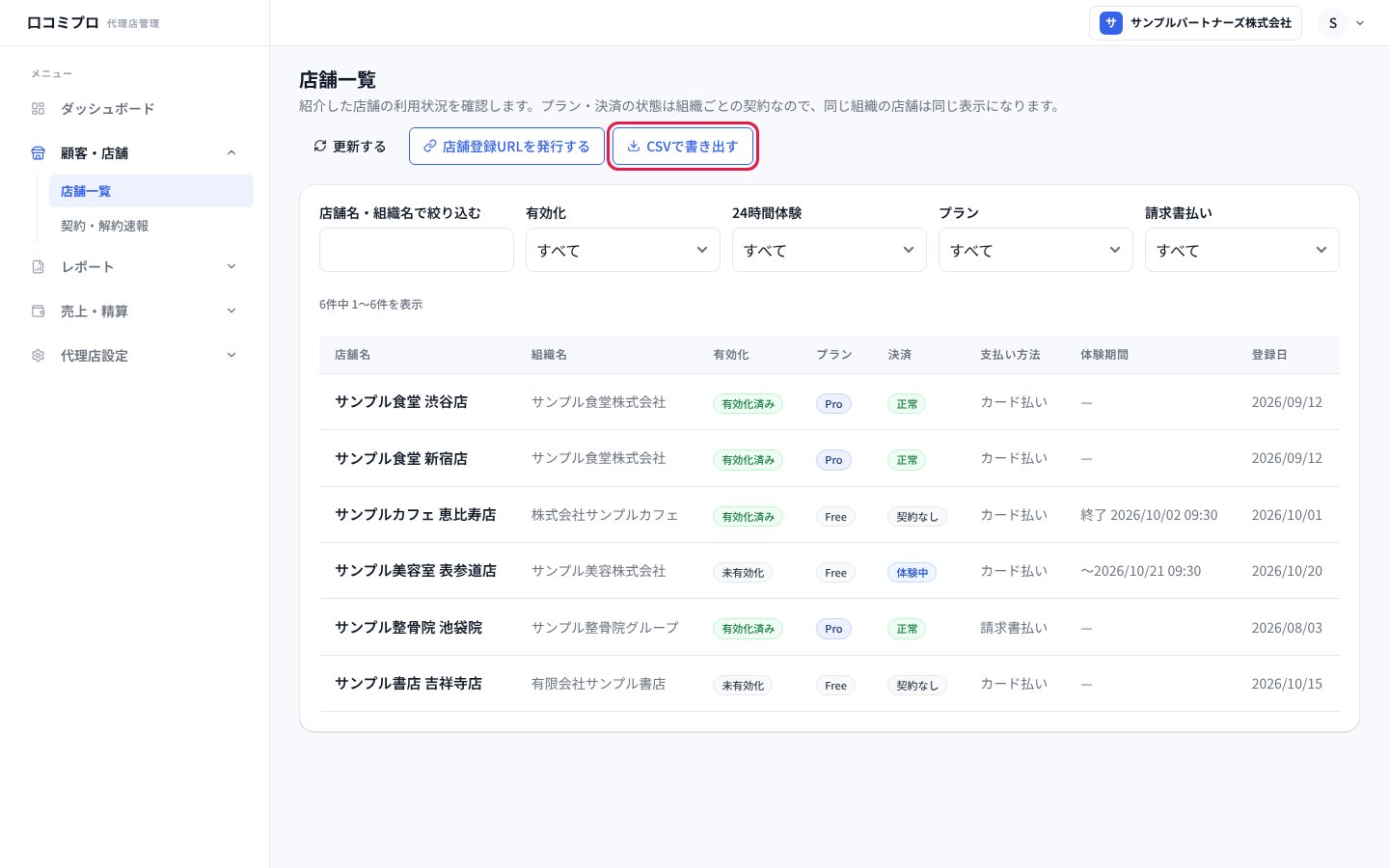Expand the 代理店設定 menu section
The width and height of the screenshot is (1389, 868).
231,356
